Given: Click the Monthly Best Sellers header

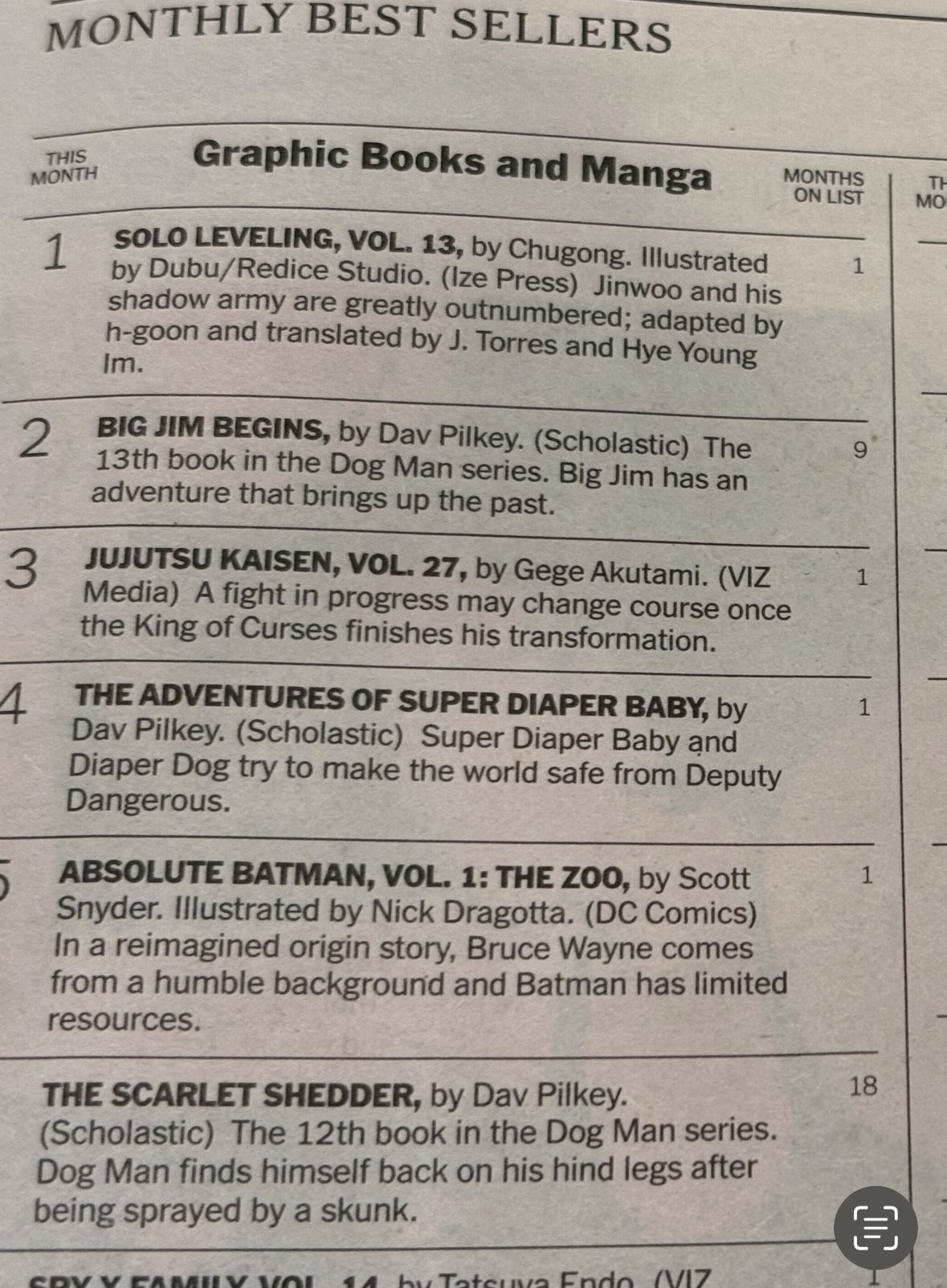Looking at the screenshot, I should [357, 28].
